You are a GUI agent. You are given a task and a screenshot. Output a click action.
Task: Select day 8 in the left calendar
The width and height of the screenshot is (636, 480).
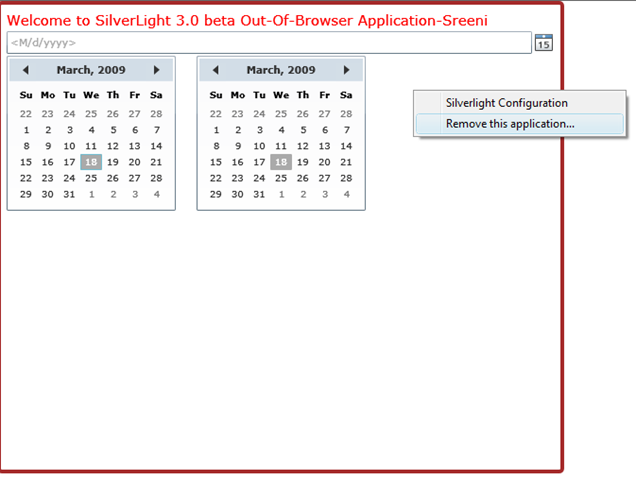26,146
